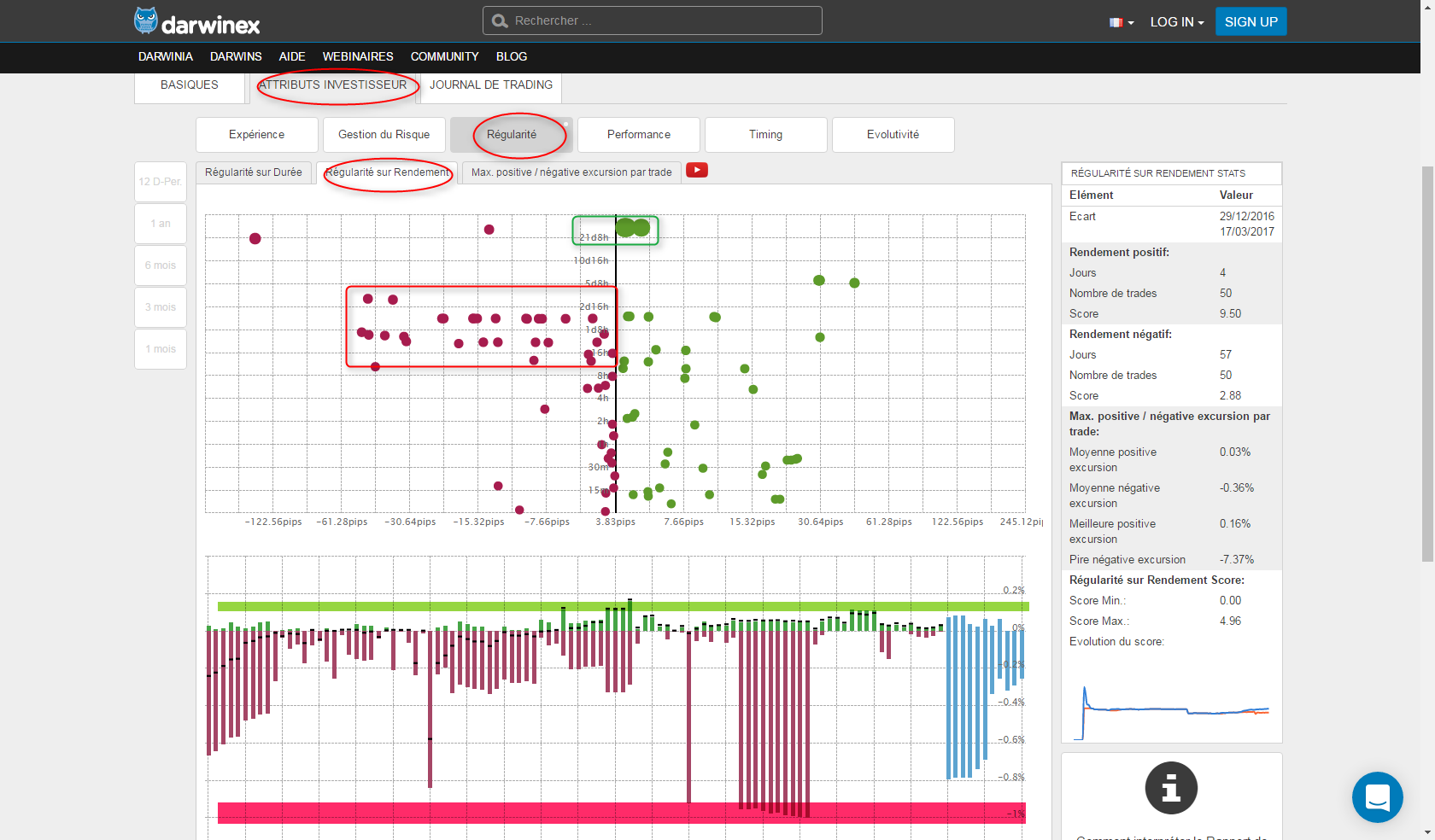1435x840 pixels.
Task: Open Max. positive / négative excursion tab
Action: click(571, 172)
